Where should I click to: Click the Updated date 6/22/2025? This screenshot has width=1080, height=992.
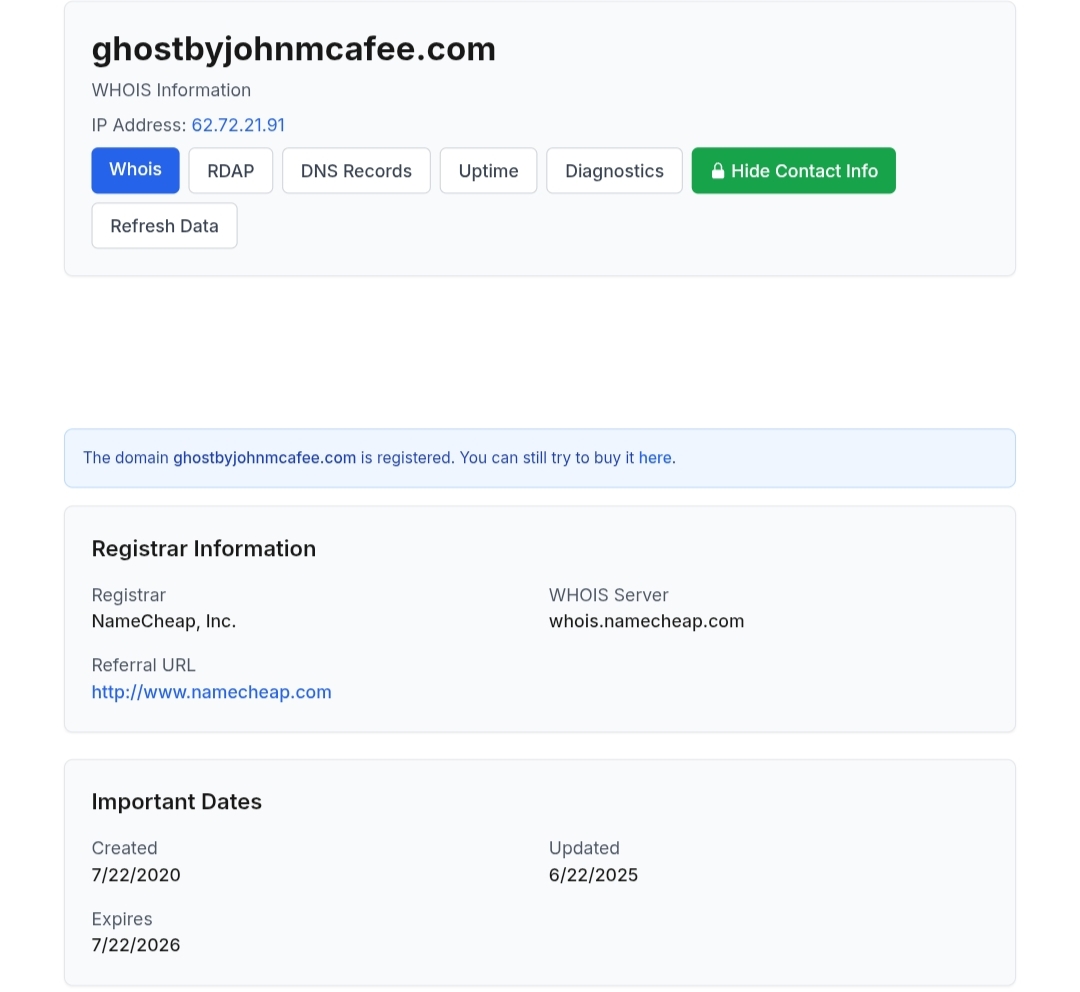point(593,874)
